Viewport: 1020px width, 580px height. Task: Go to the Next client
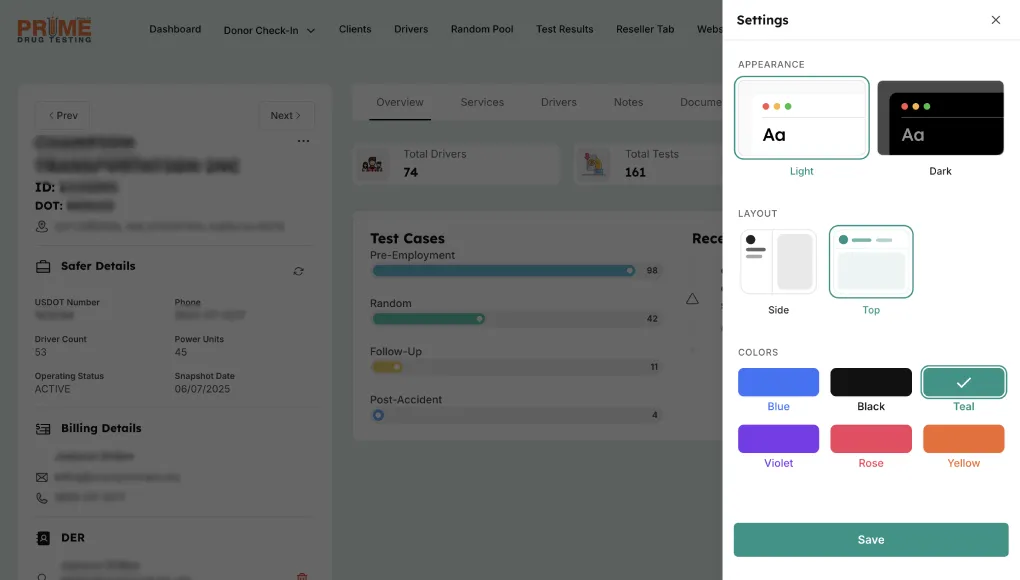click(286, 115)
